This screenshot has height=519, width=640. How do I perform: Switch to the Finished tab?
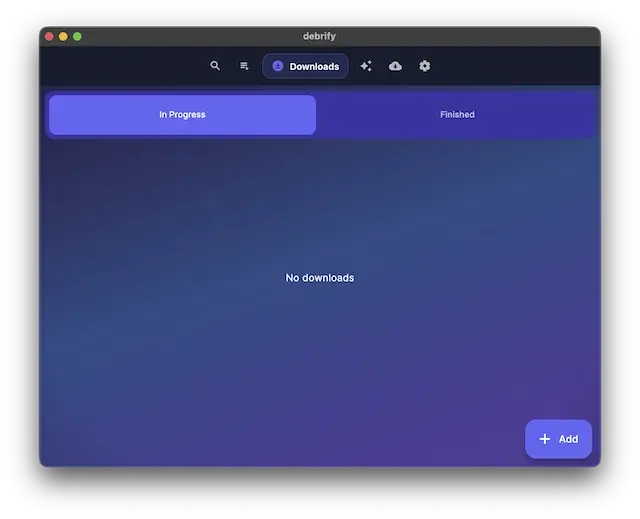click(457, 115)
